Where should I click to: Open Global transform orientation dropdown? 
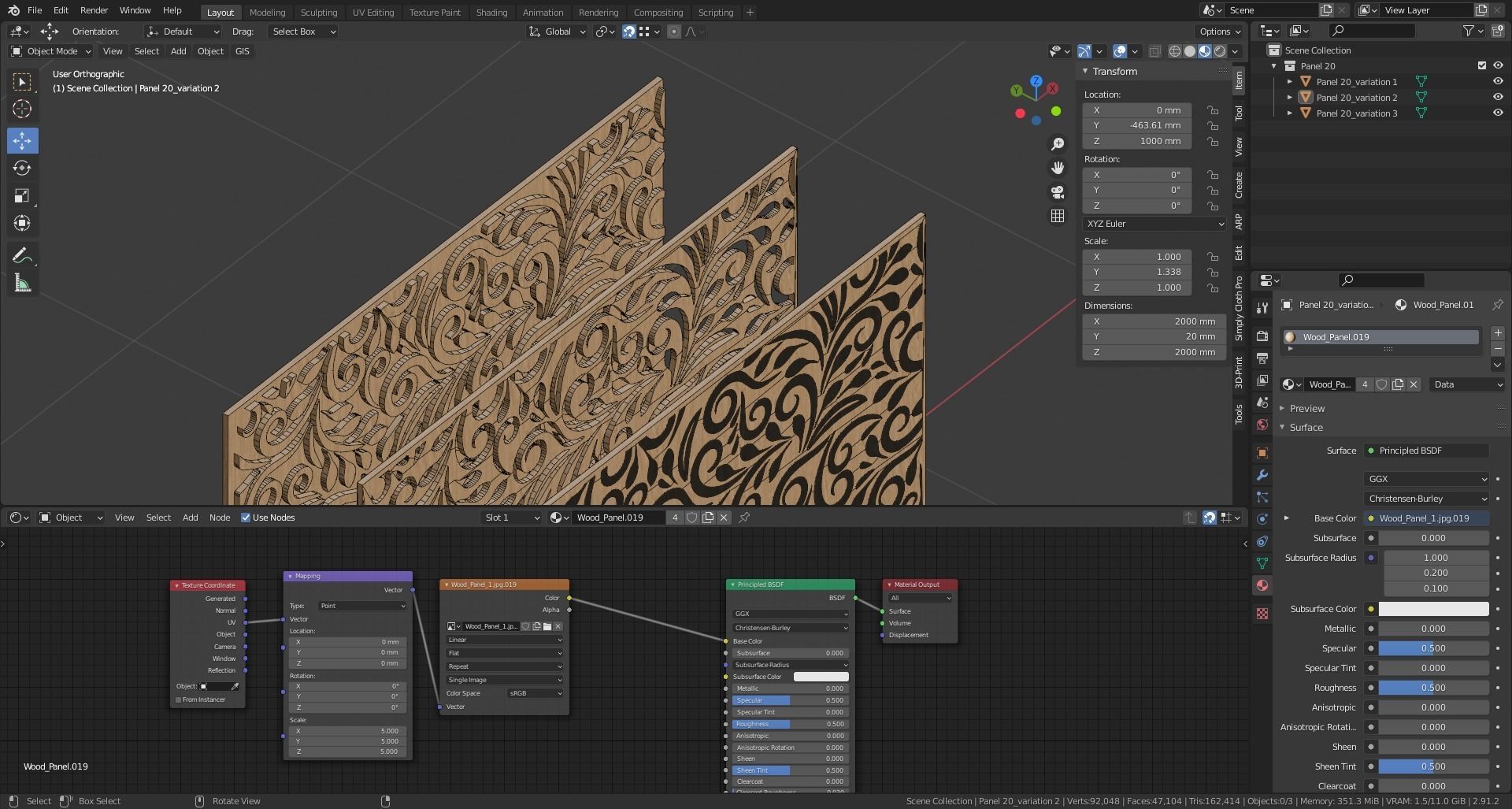point(558,32)
